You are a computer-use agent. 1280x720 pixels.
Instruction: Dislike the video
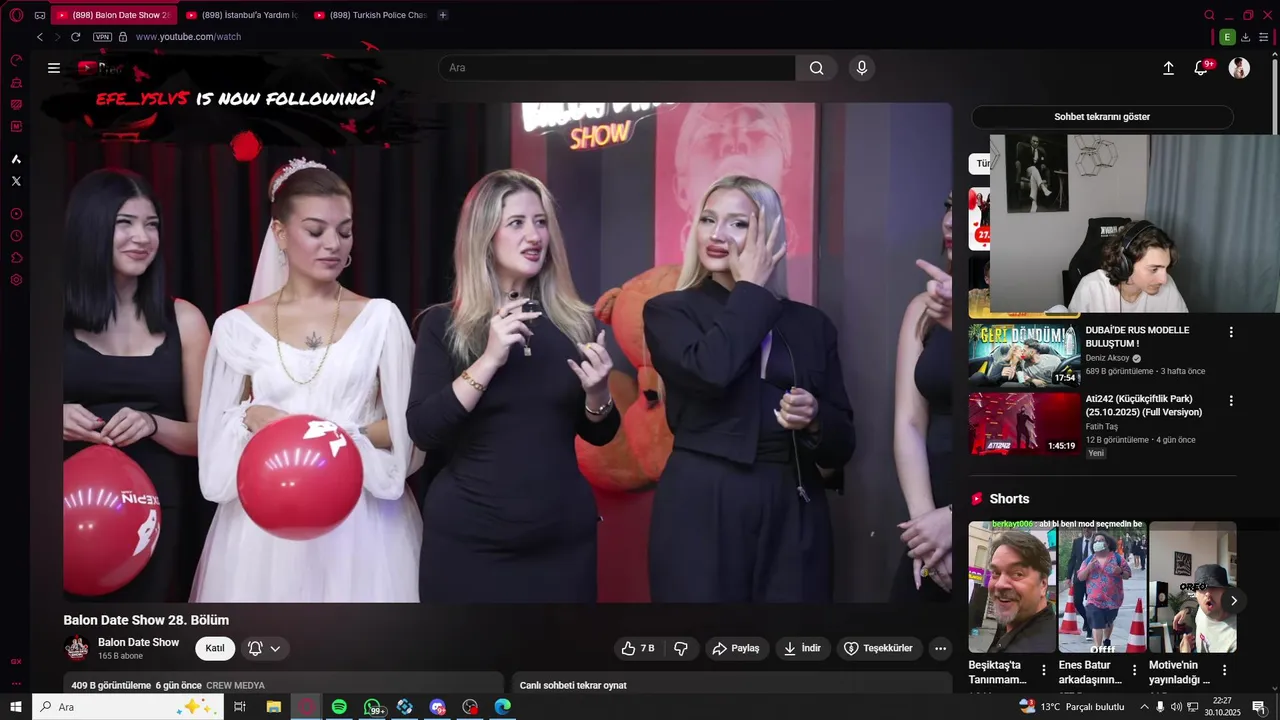(x=681, y=648)
